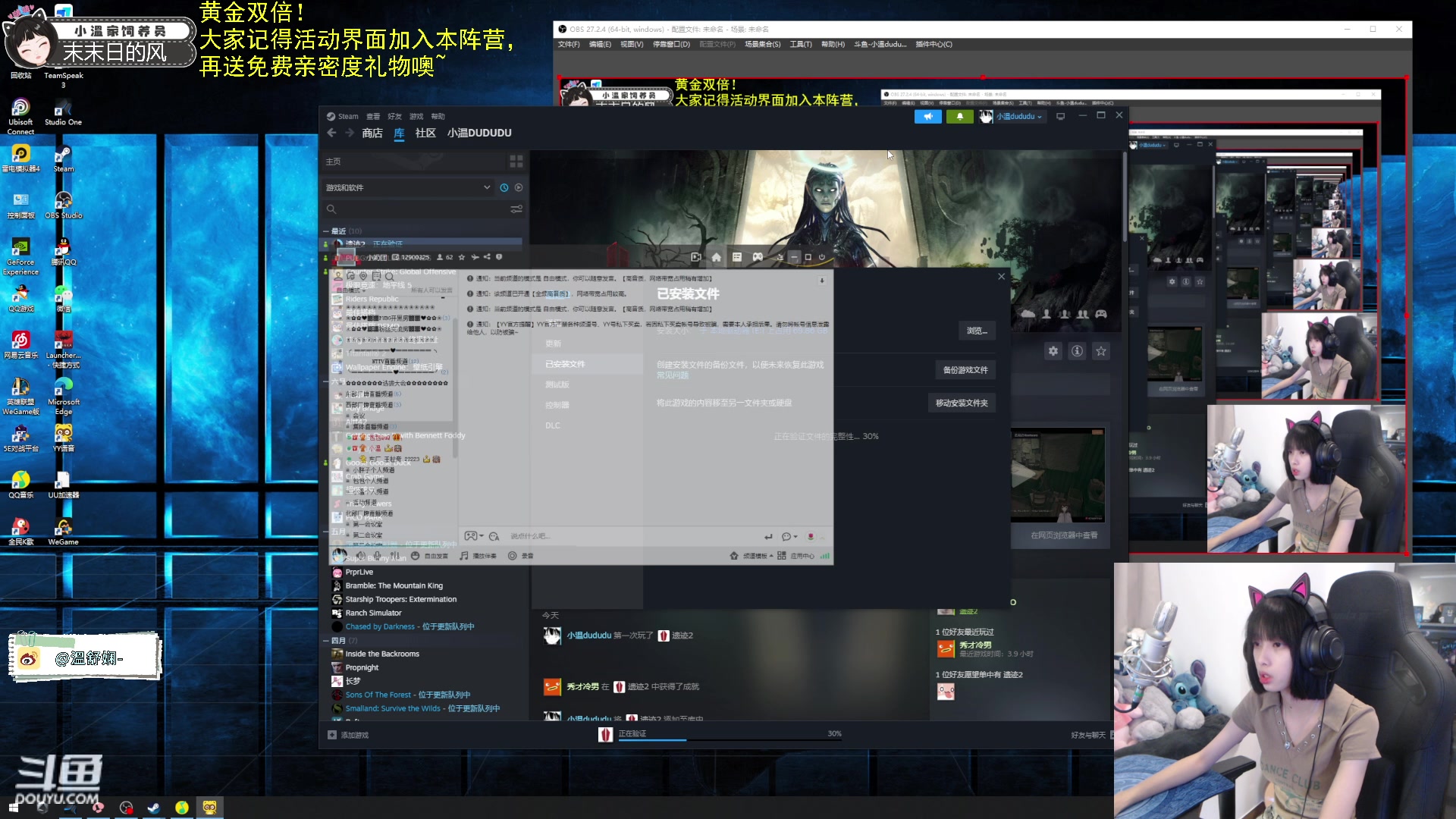Click the library search magnifier icon

(331, 209)
